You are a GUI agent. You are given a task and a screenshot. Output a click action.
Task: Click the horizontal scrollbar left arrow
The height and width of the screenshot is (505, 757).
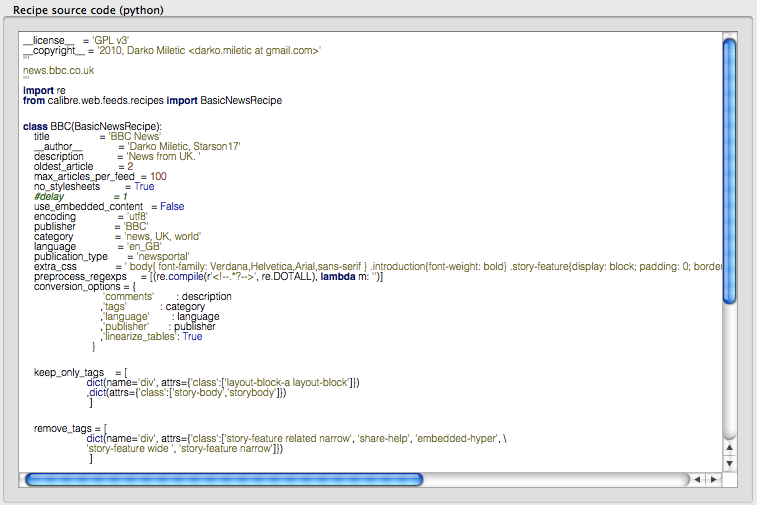click(697, 479)
